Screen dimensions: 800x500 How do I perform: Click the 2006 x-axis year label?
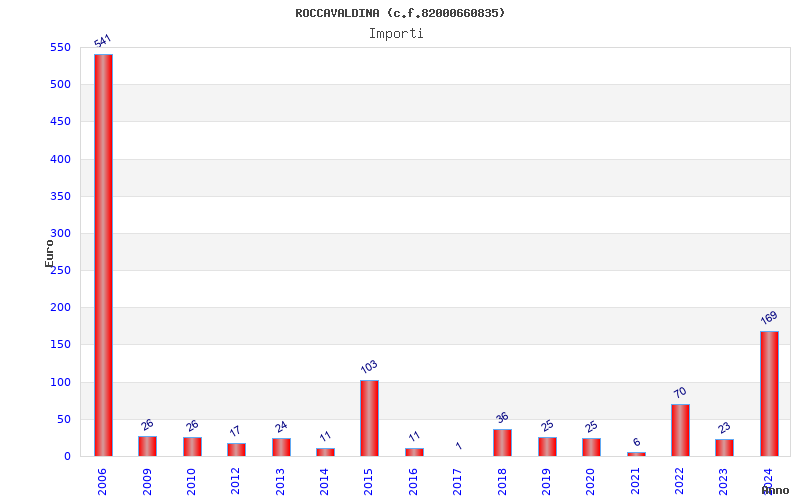pyautogui.click(x=102, y=482)
